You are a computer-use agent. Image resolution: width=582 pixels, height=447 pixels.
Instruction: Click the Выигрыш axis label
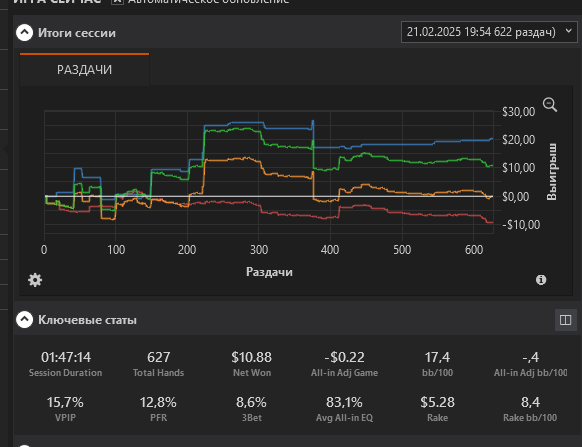[552, 172]
